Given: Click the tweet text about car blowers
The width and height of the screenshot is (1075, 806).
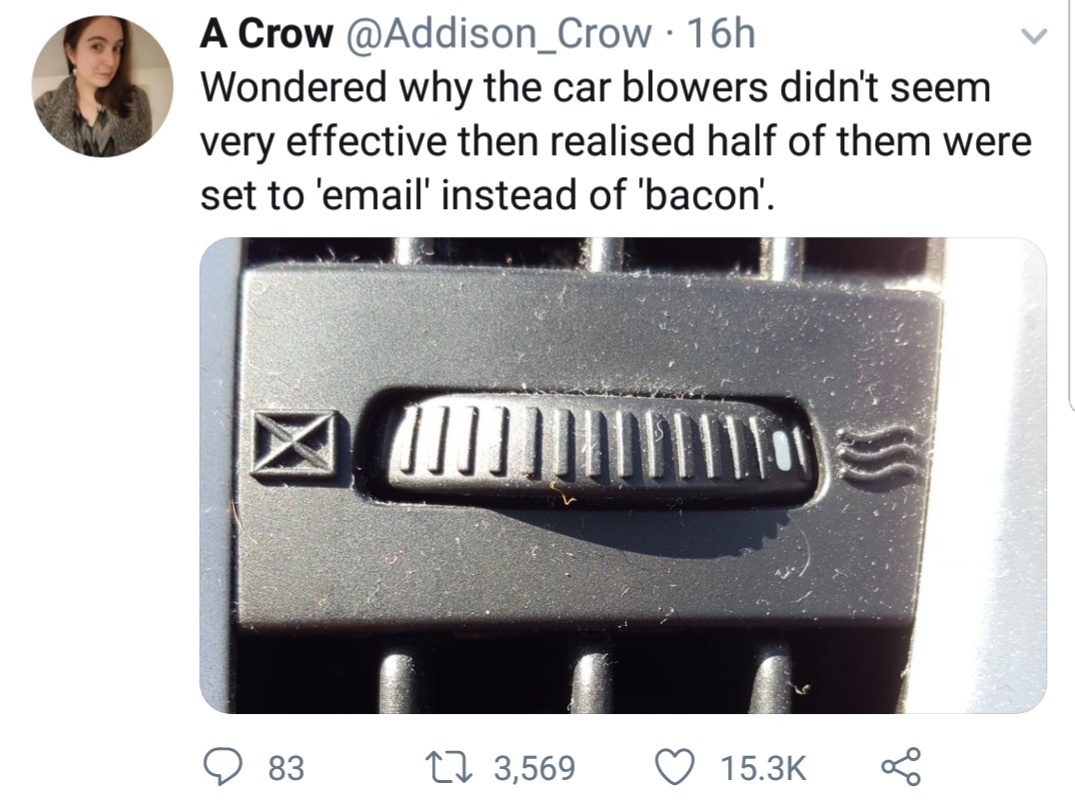Looking at the screenshot, I should tap(616, 141).
